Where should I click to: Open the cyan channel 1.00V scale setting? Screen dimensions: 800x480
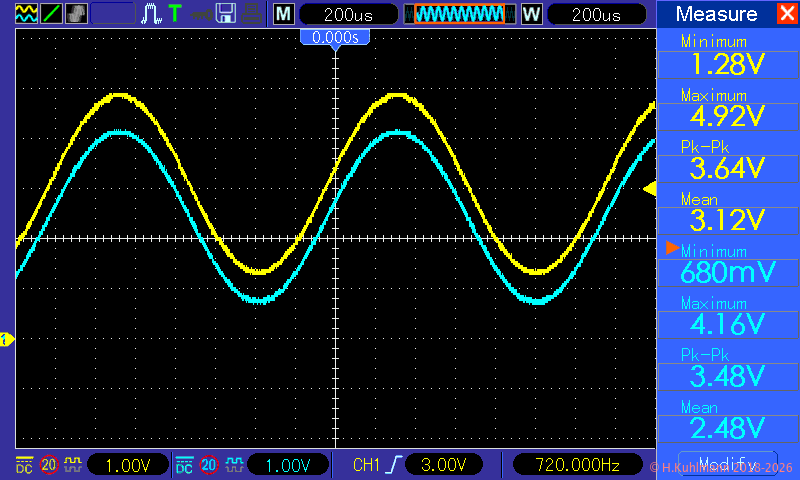click(x=288, y=464)
